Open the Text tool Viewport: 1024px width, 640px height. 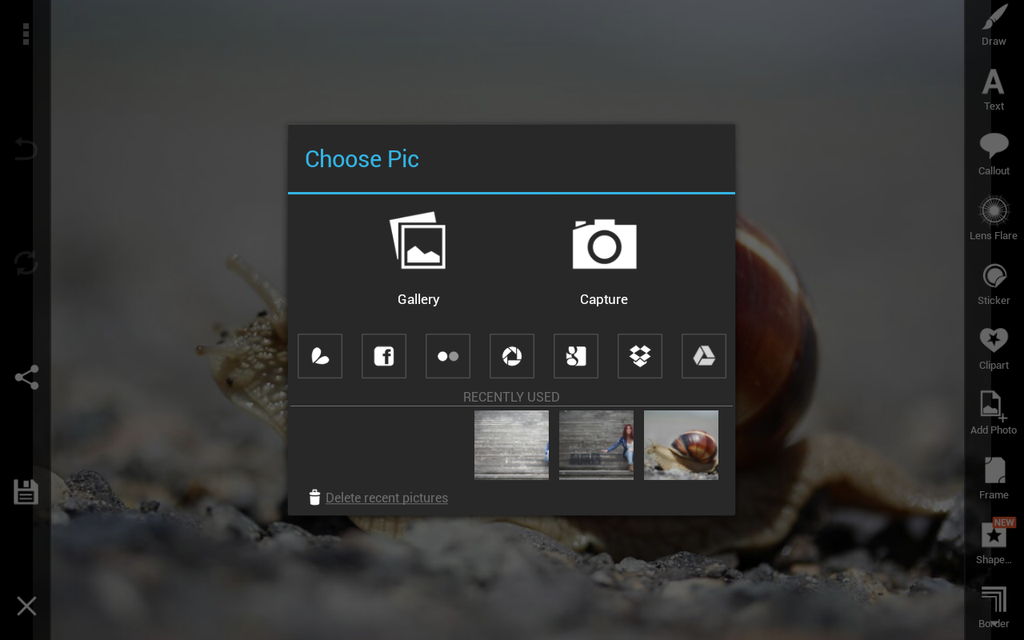pos(994,89)
